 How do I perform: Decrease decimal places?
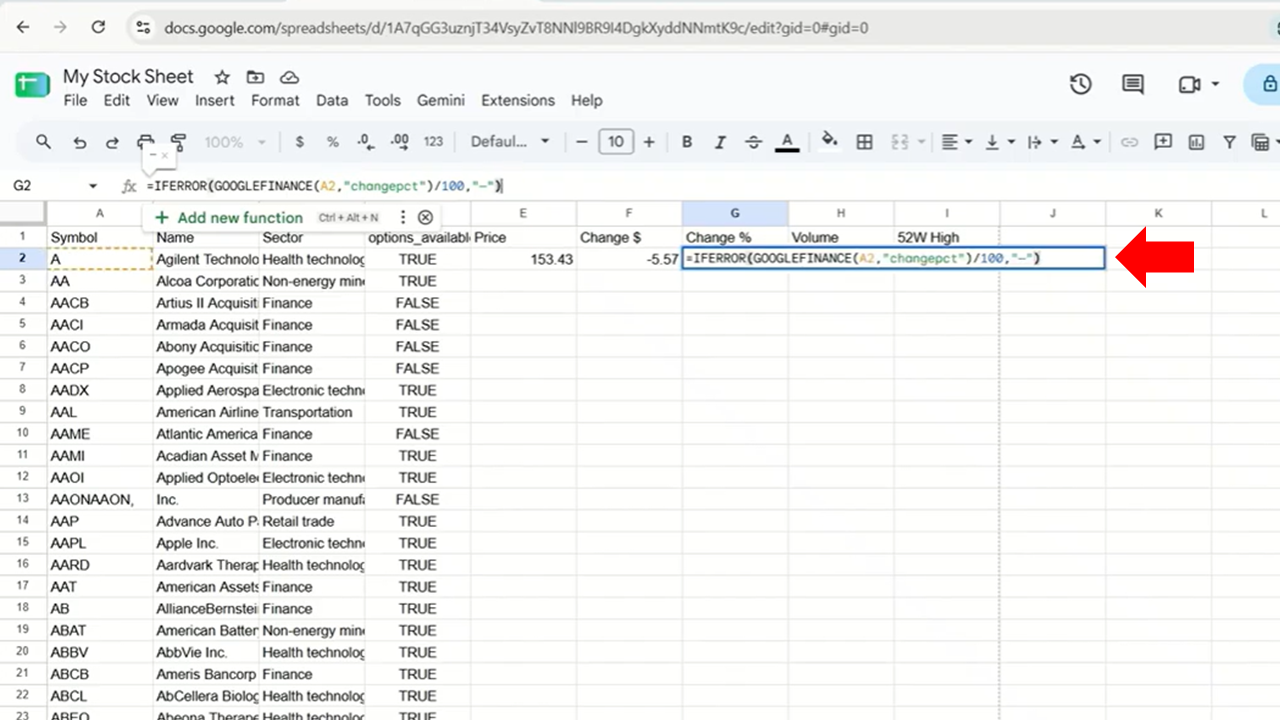[366, 142]
